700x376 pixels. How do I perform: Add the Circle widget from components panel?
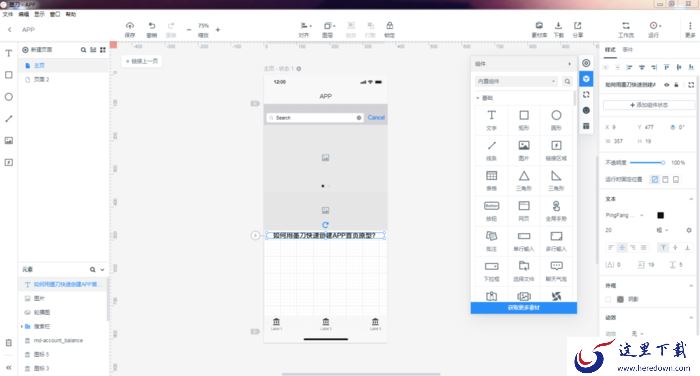556,120
